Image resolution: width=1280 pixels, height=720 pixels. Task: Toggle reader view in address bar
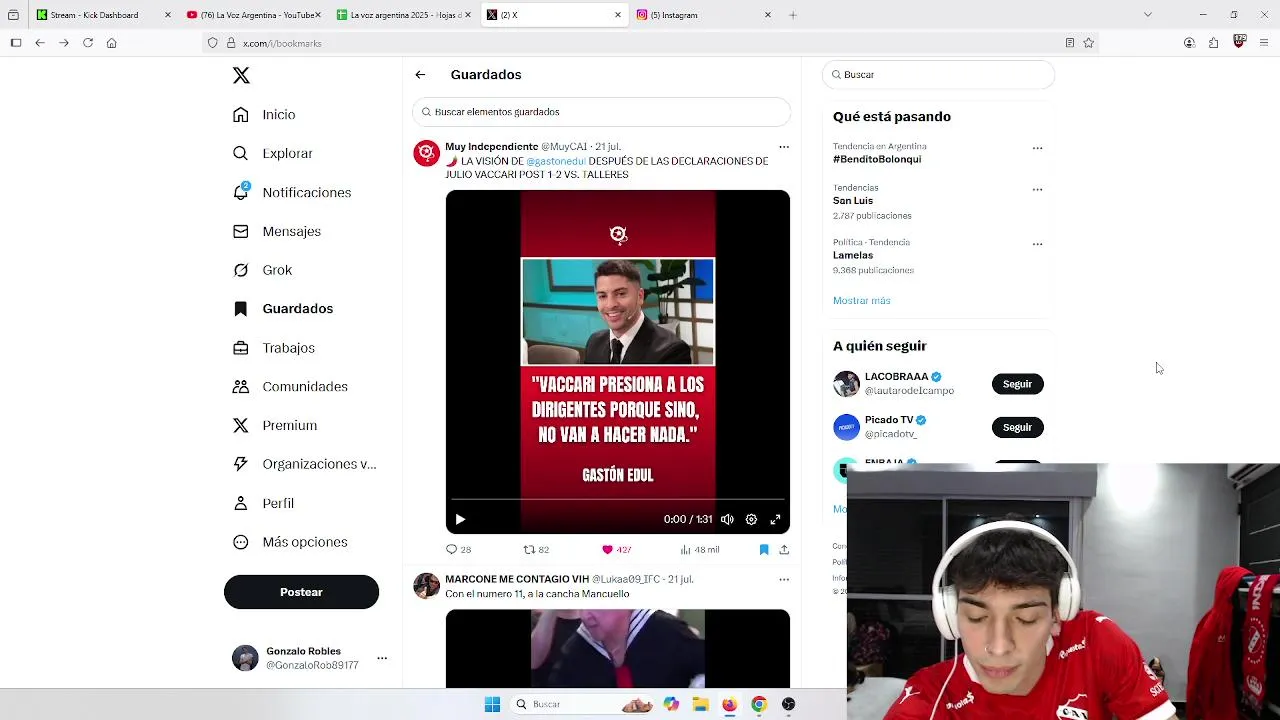pos(1069,43)
